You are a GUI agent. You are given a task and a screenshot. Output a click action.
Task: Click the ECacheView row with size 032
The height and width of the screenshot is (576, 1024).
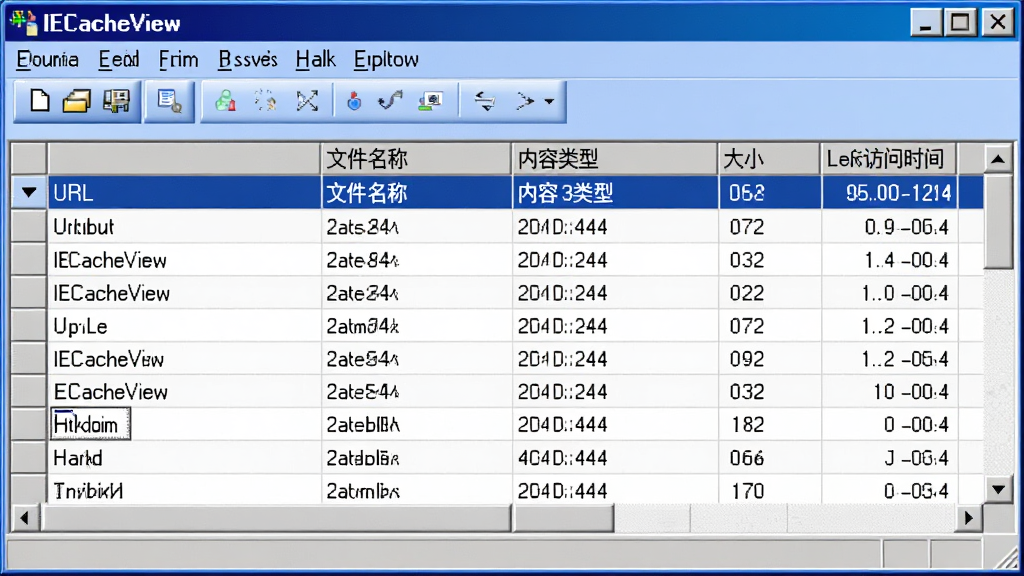516,392
